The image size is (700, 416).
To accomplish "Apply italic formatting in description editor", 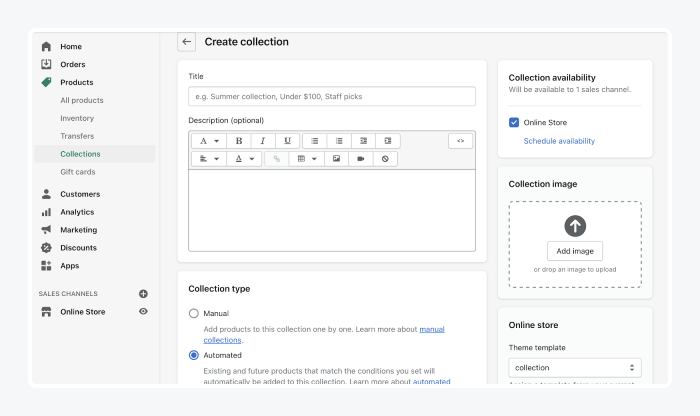I will pyautogui.click(x=264, y=141).
